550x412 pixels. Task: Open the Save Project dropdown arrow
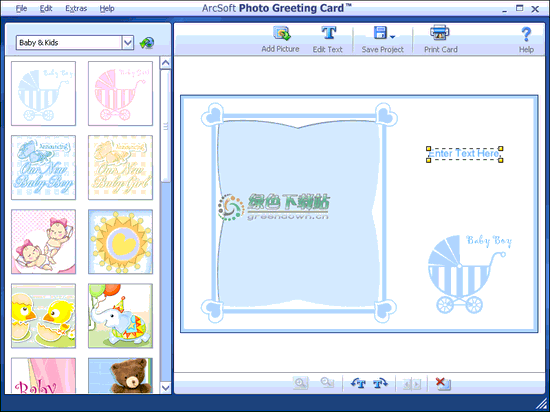[393, 36]
